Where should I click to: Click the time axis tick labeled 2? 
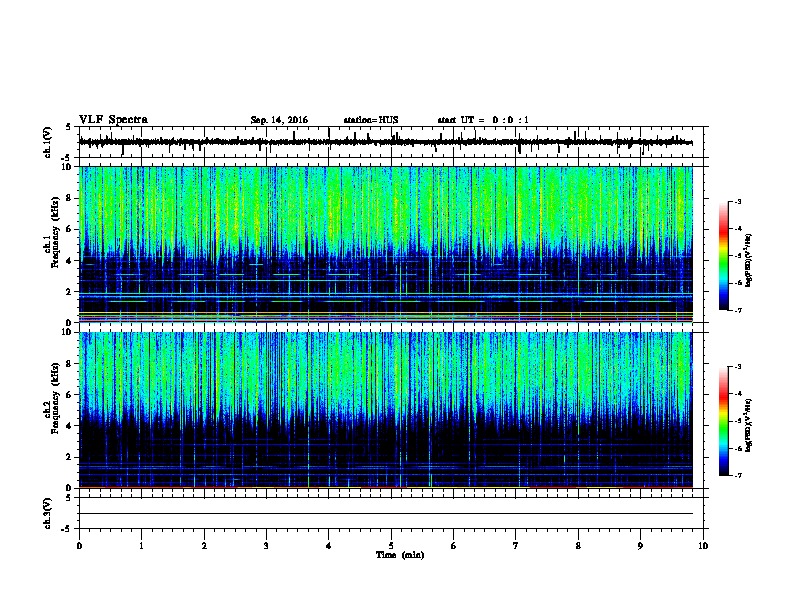point(204,546)
